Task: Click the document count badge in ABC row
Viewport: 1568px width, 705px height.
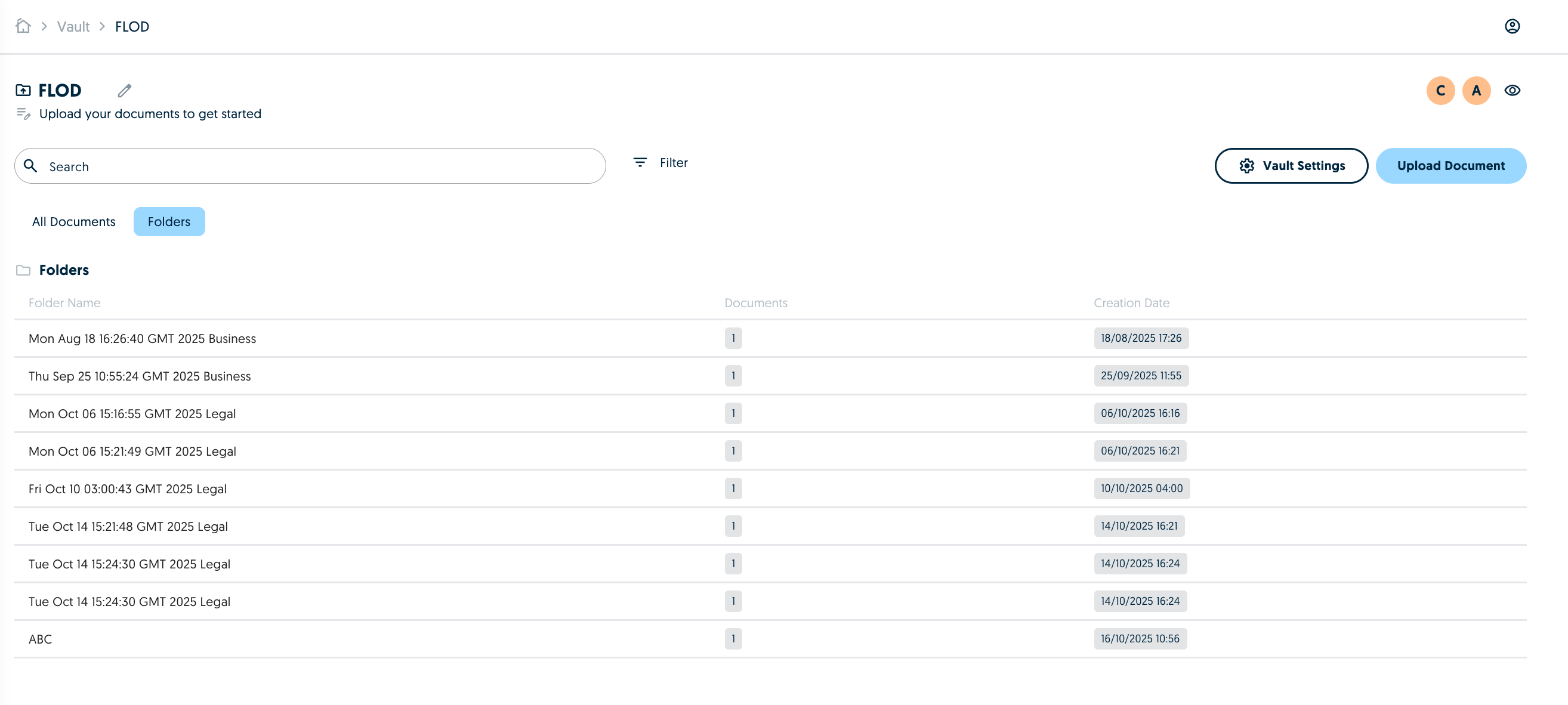Action: click(733, 639)
